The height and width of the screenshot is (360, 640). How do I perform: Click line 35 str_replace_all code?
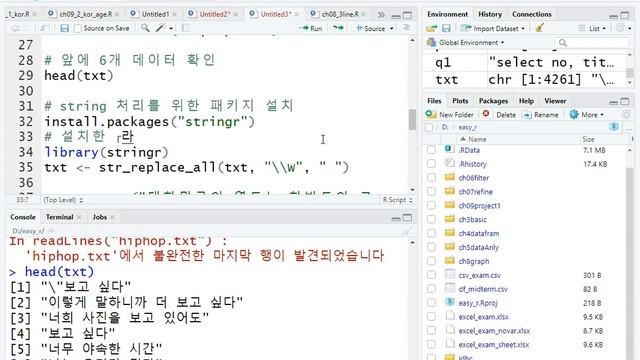point(196,167)
